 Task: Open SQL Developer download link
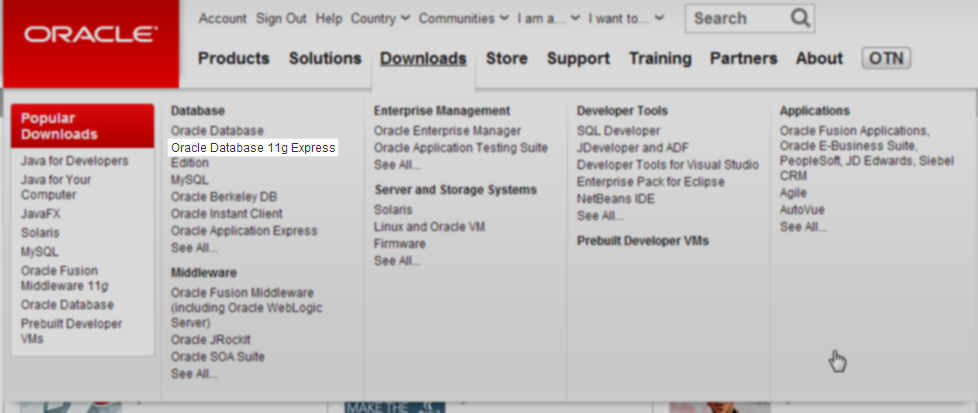tap(618, 131)
